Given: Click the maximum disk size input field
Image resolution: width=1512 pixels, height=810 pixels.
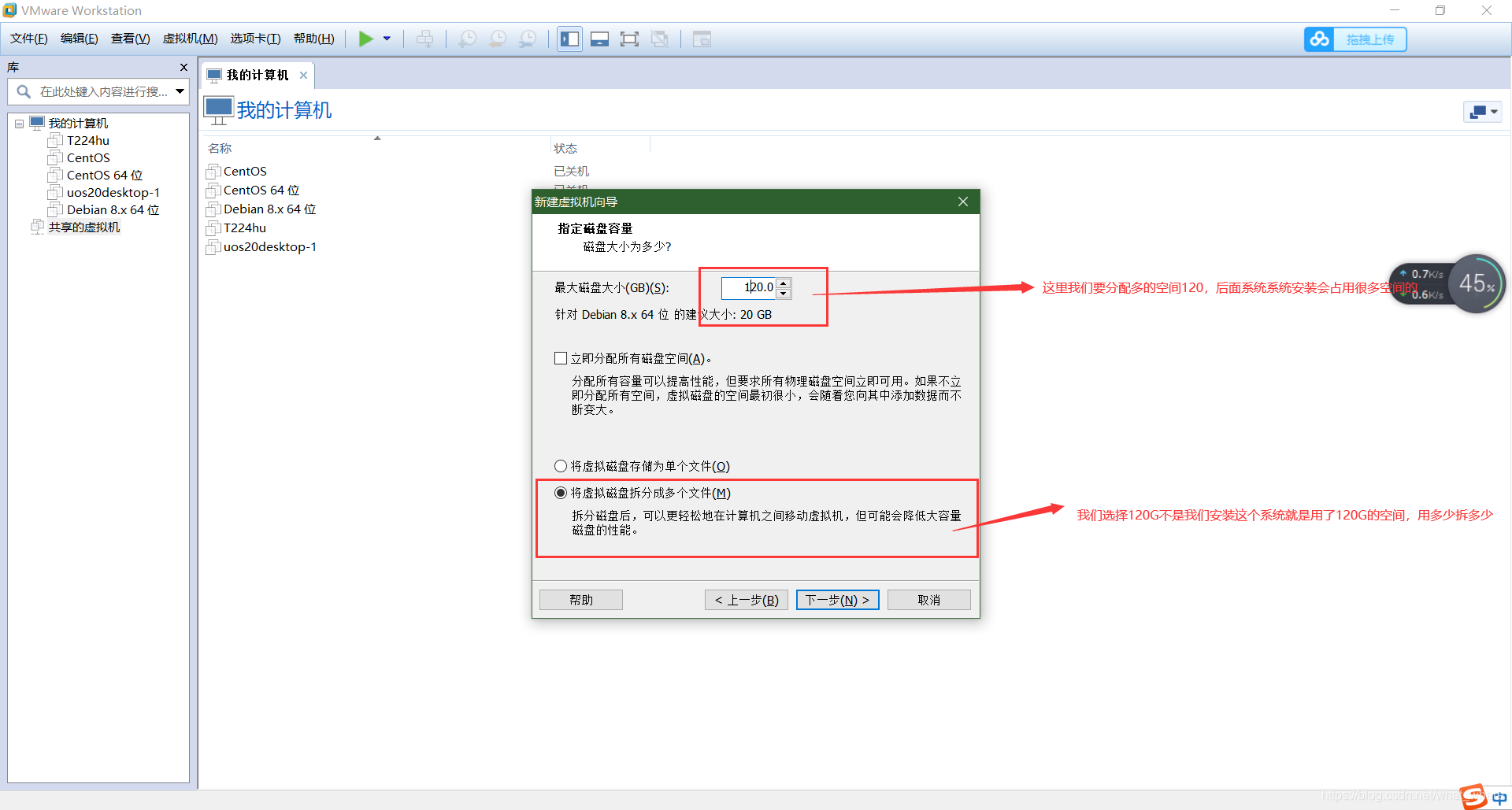Looking at the screenshot, I should point(748,287).
